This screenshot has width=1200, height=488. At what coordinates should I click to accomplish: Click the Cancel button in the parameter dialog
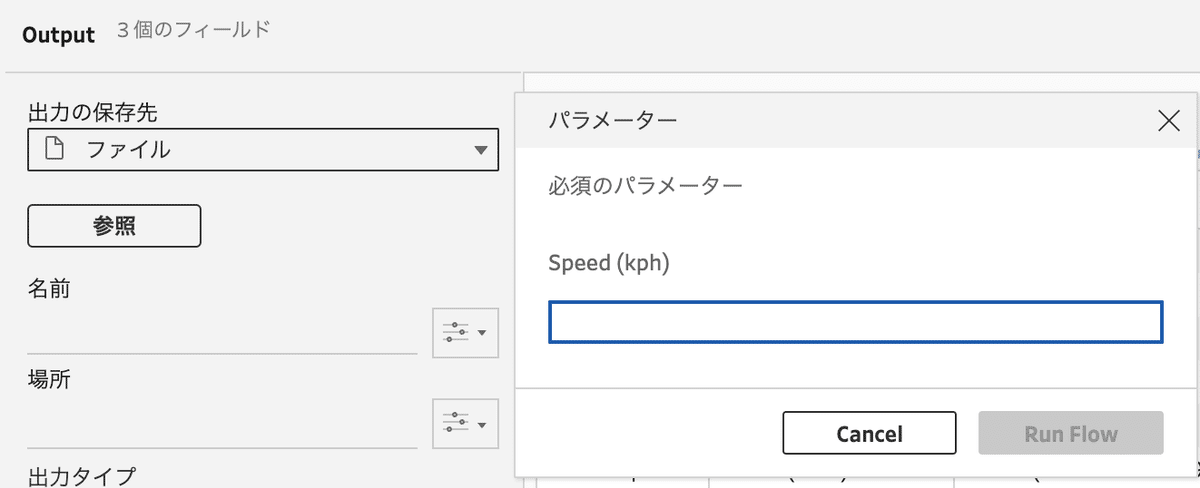click(869, 433)
